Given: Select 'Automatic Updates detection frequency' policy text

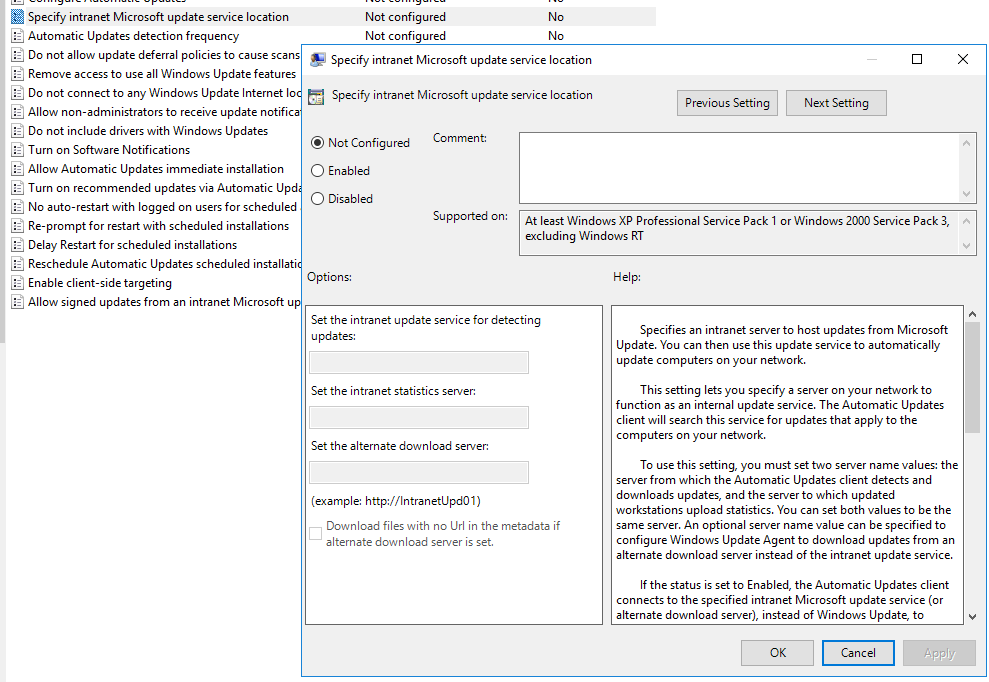Looking at the screenshot, I should click(133, 36).
